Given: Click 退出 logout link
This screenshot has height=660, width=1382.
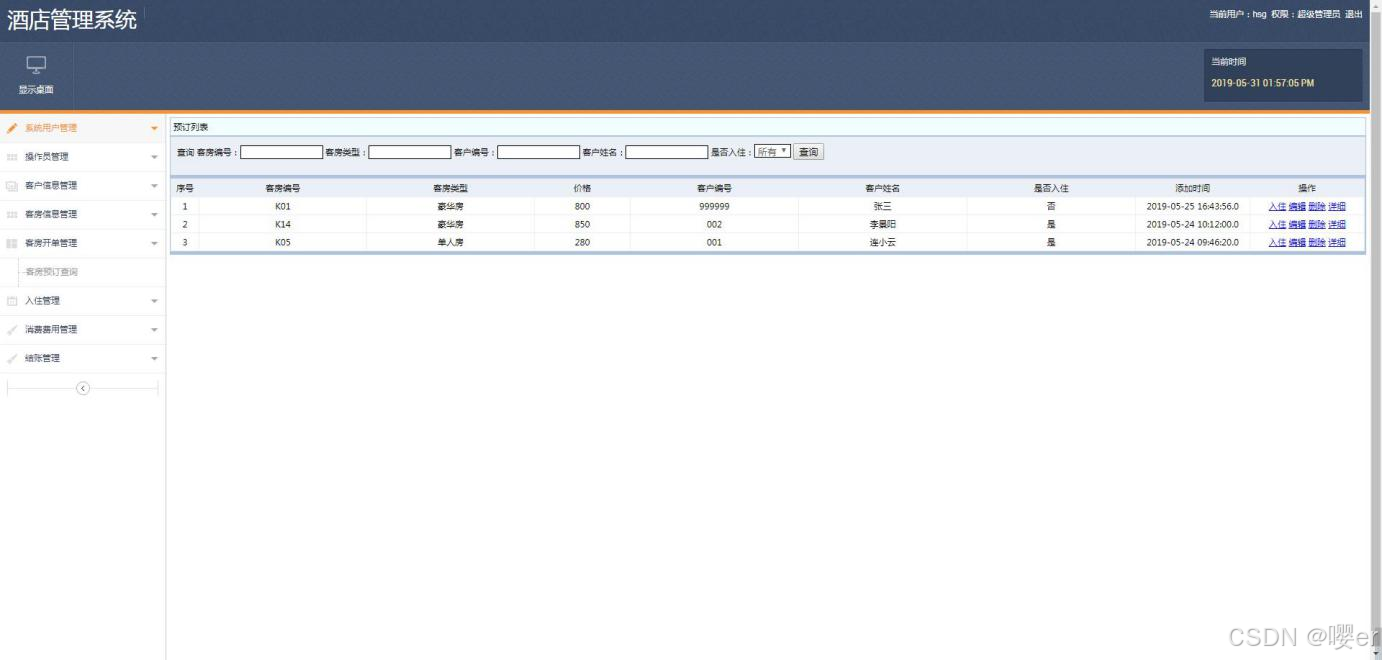Looking at the screenshot, I should tap(1353, 14).
